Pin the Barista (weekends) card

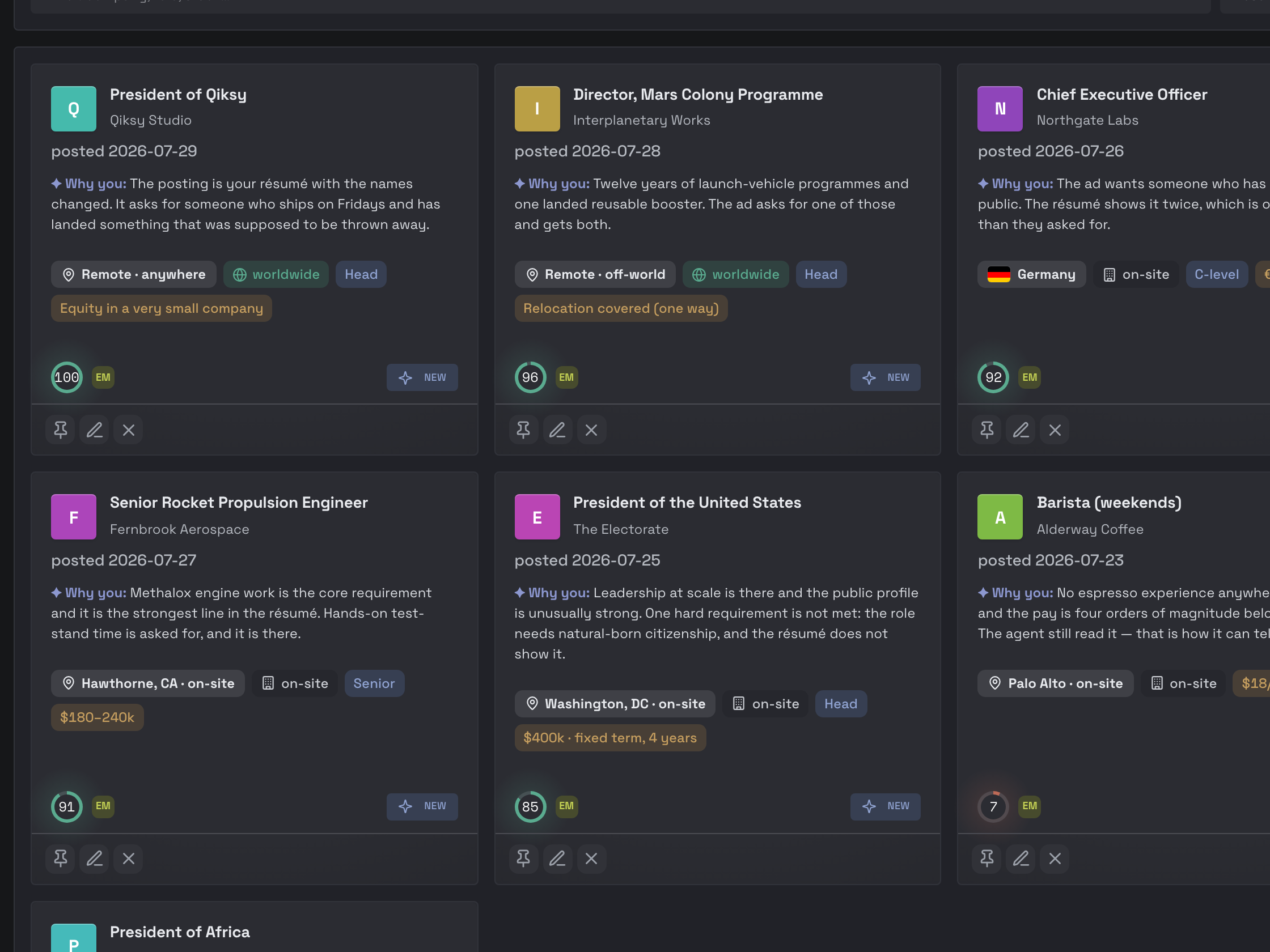987,858
